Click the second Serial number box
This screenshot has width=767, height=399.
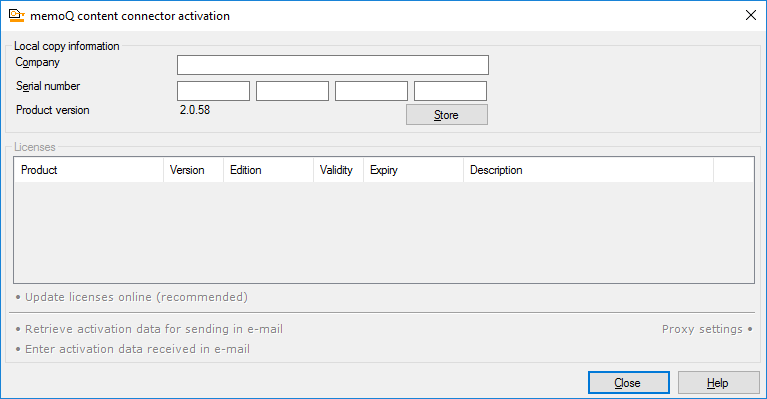293,91
